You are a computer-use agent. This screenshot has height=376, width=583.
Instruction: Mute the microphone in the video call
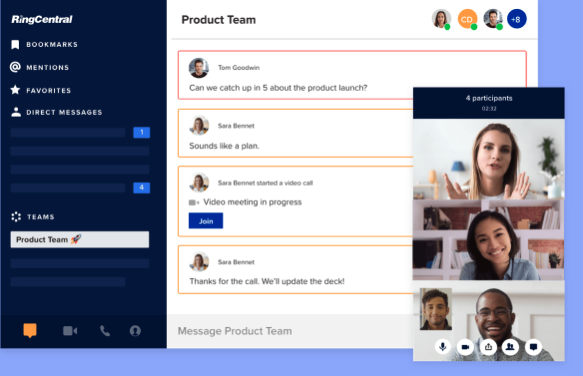pyautogui.click(x=442, y=347)
